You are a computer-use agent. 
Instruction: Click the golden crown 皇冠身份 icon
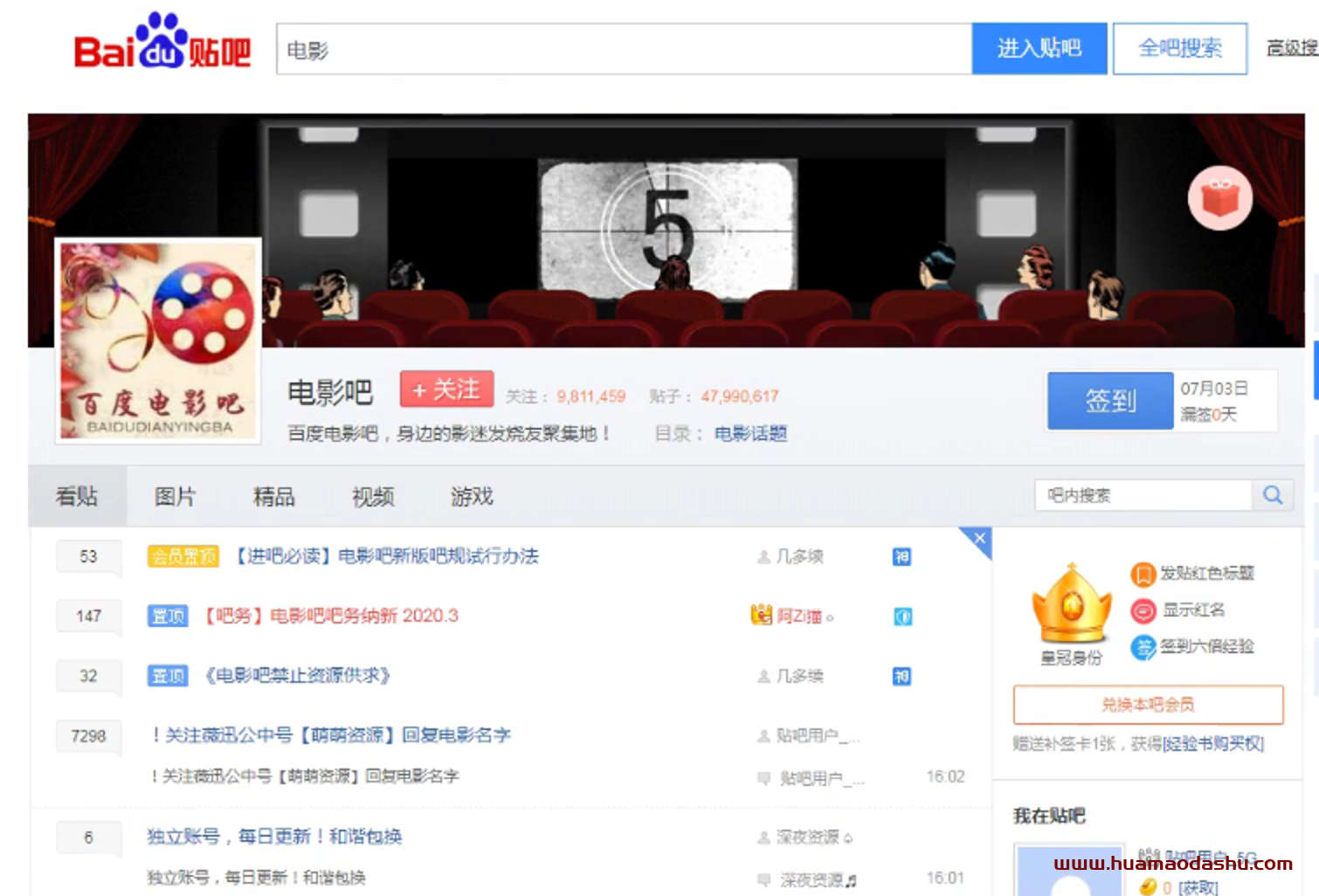click(1071, 604)
